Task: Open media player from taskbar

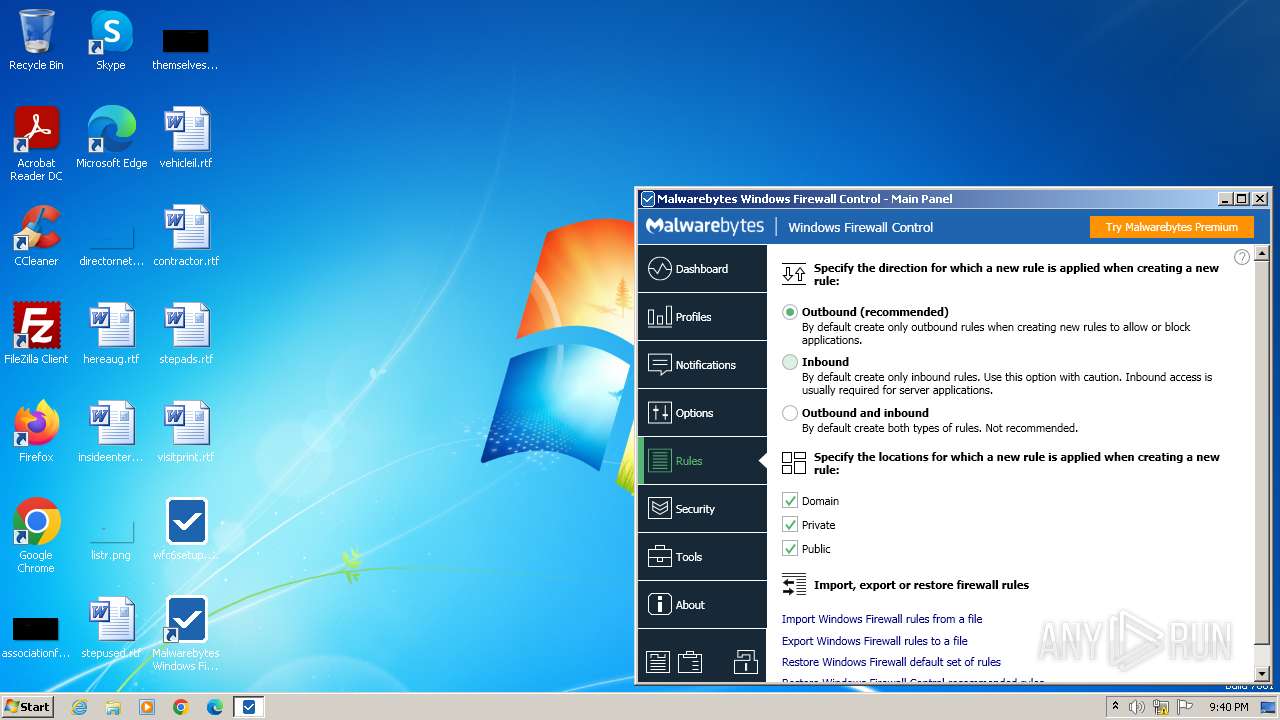Action: pyautogui.click(x=147, y=707)
